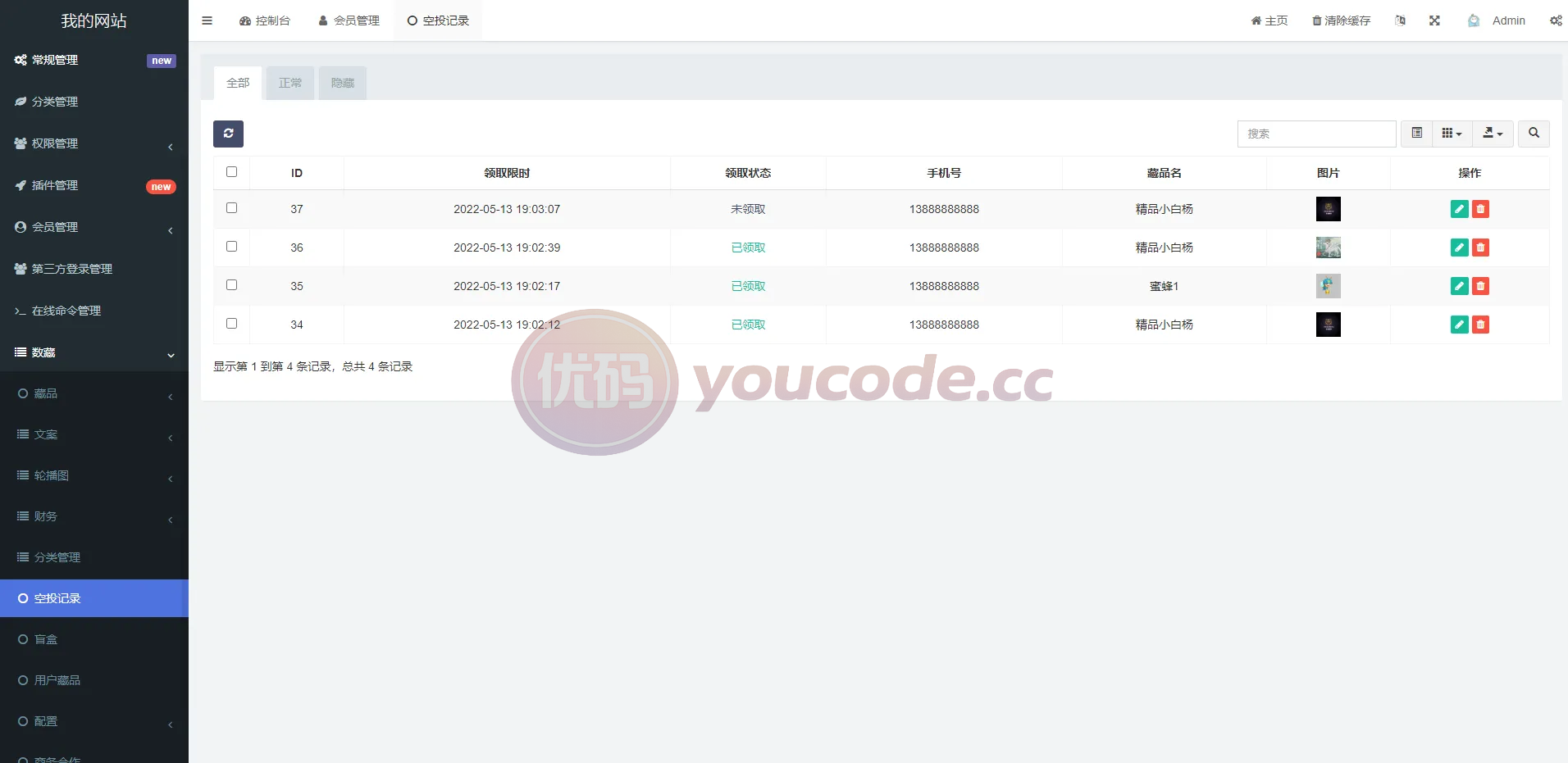Click the search magnifier button
The height and width of the screenshot is (763, 1568).
pyautogui.click(x=1534, y=133)
